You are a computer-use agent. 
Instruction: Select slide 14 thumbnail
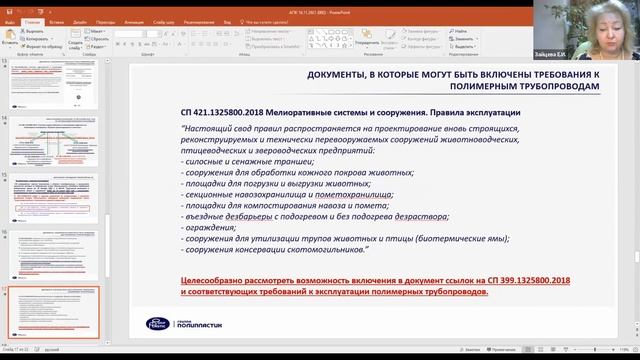click(x=53, y=142)
